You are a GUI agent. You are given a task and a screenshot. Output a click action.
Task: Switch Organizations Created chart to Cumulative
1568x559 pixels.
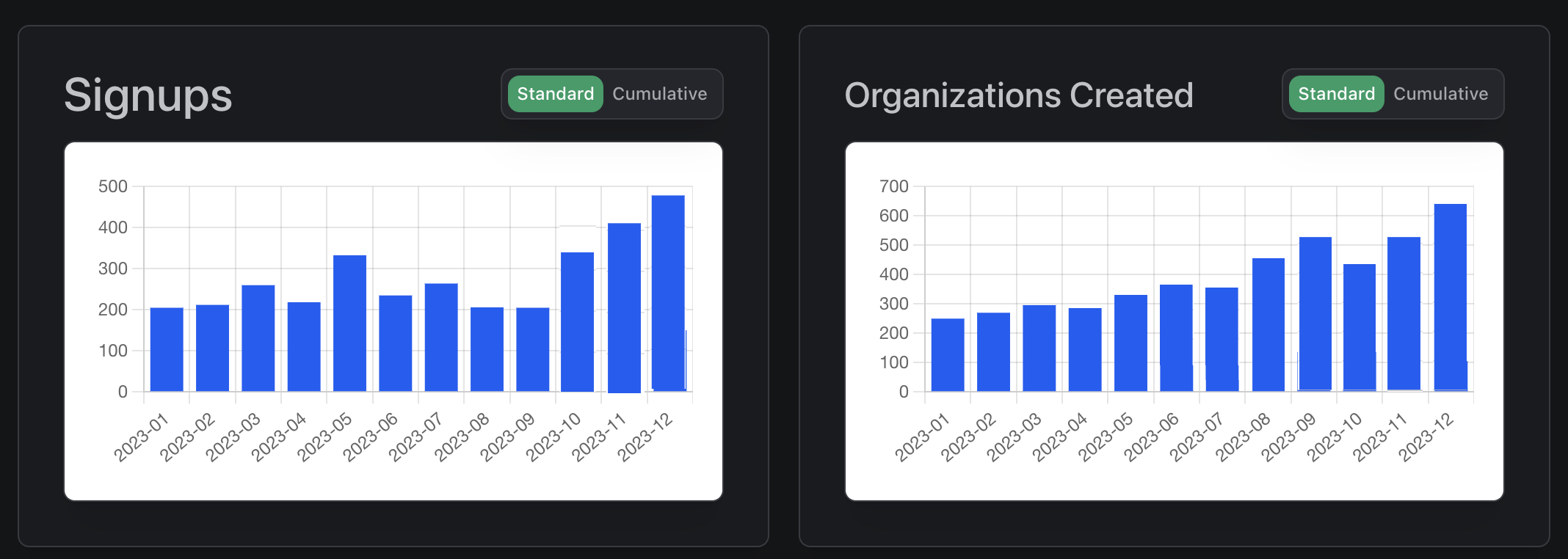[x=1441, y=94]
